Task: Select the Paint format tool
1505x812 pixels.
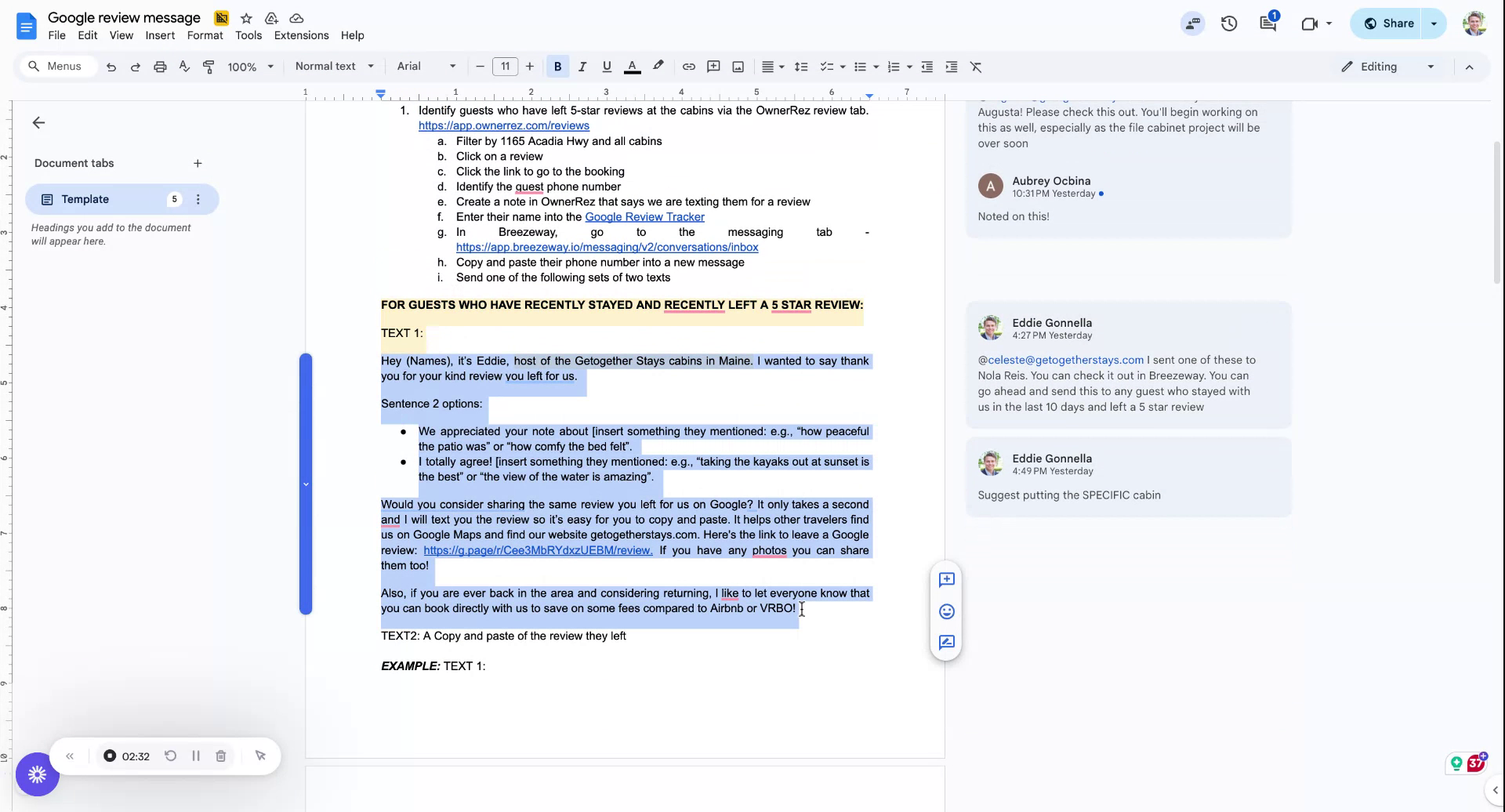Action: click(209, 67)
